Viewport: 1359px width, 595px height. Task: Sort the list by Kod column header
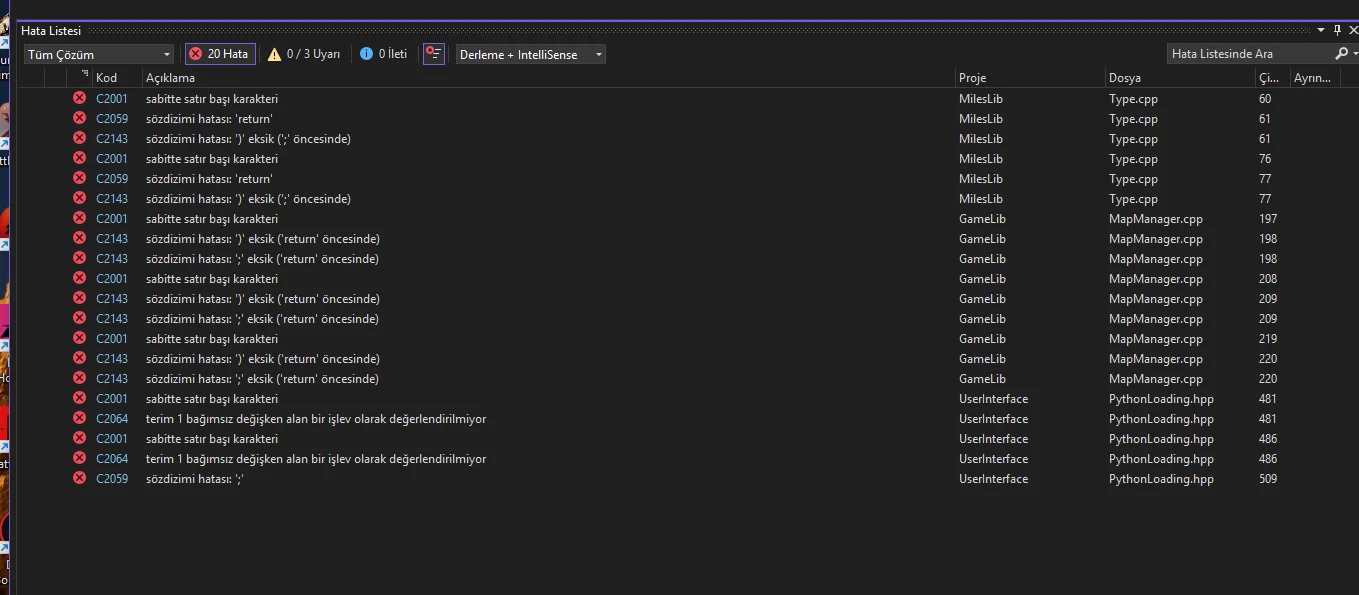pos(107,78)
